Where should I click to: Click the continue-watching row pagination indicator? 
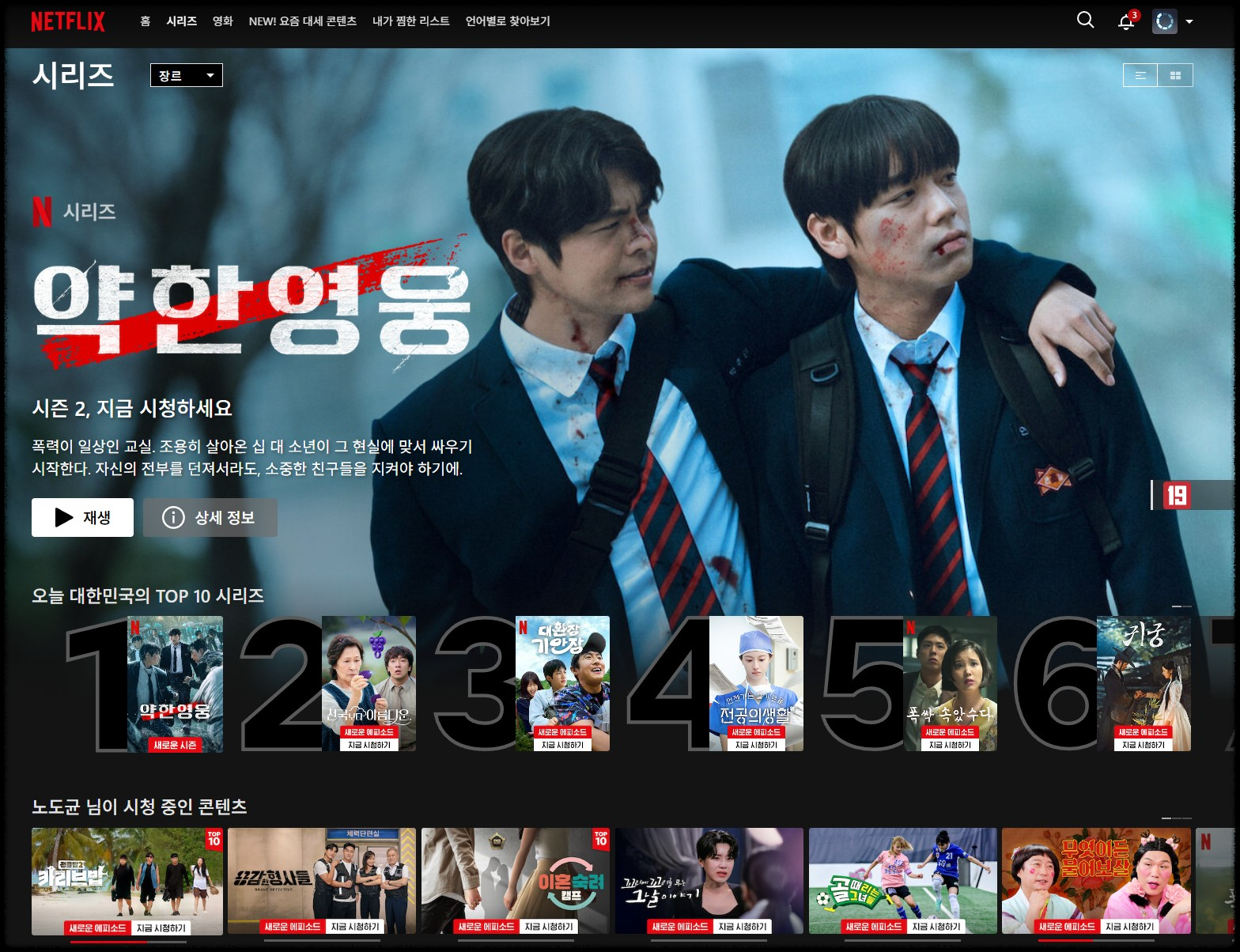1177,818
